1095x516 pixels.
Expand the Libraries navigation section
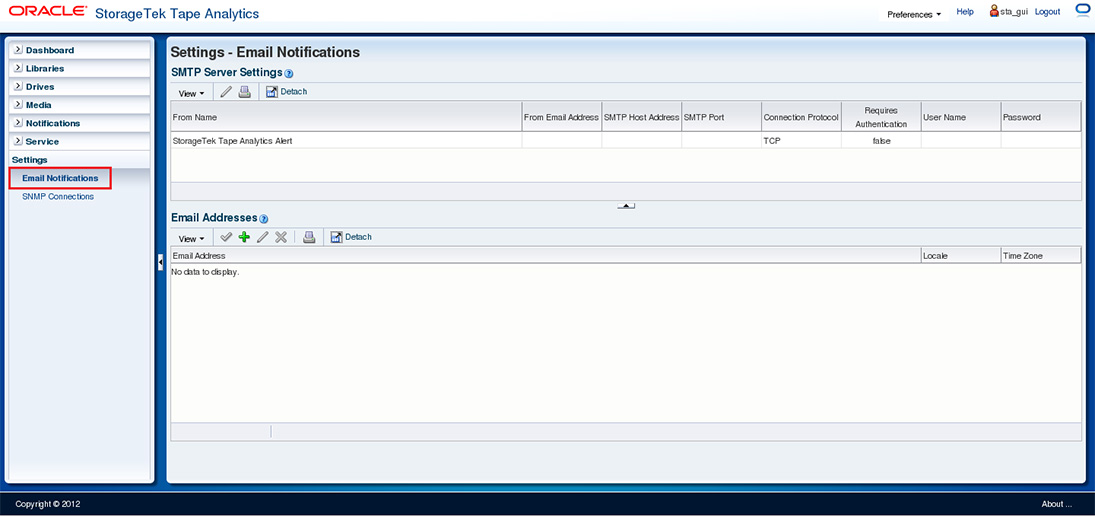(18, 68)
